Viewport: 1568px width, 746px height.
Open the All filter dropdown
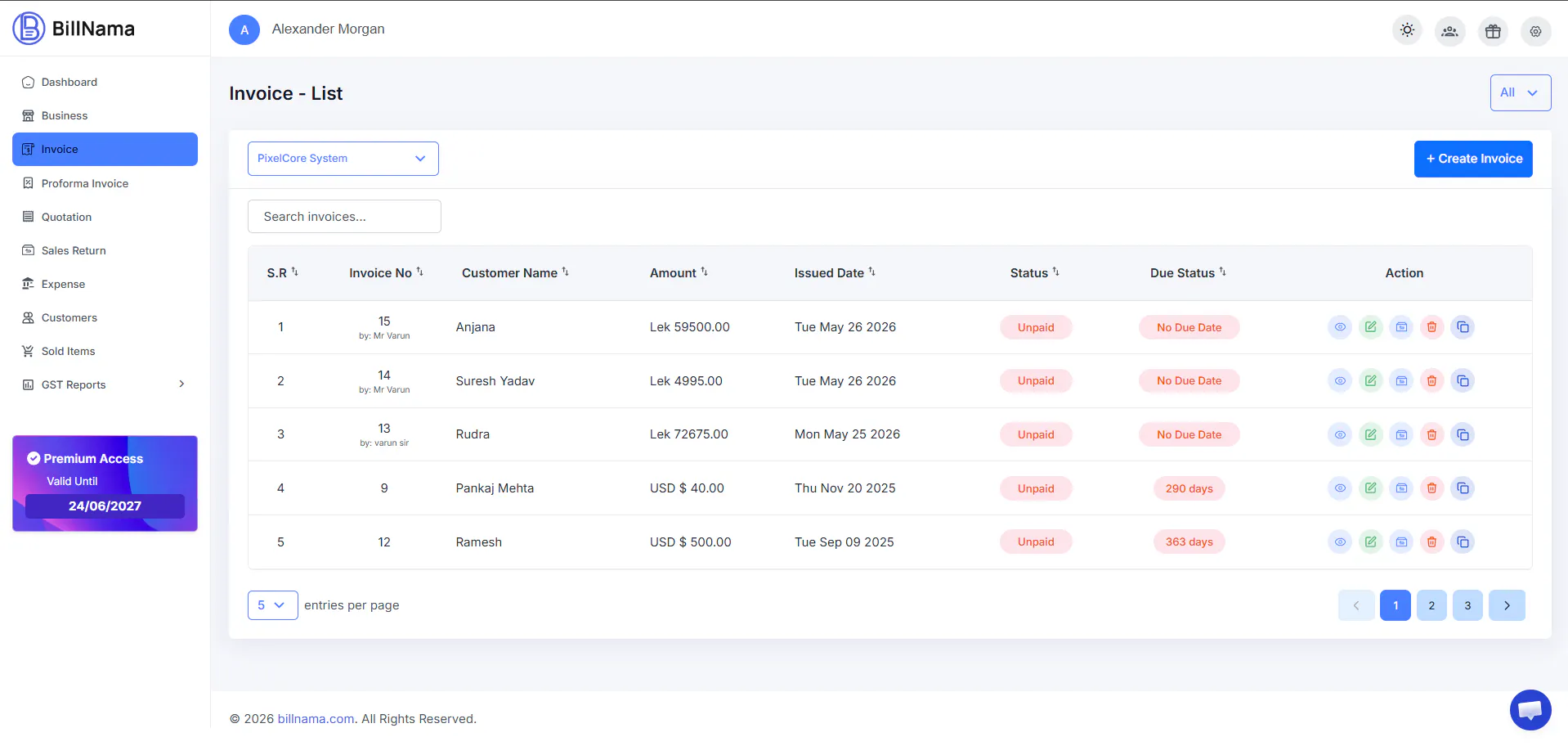coord(1520,92)
